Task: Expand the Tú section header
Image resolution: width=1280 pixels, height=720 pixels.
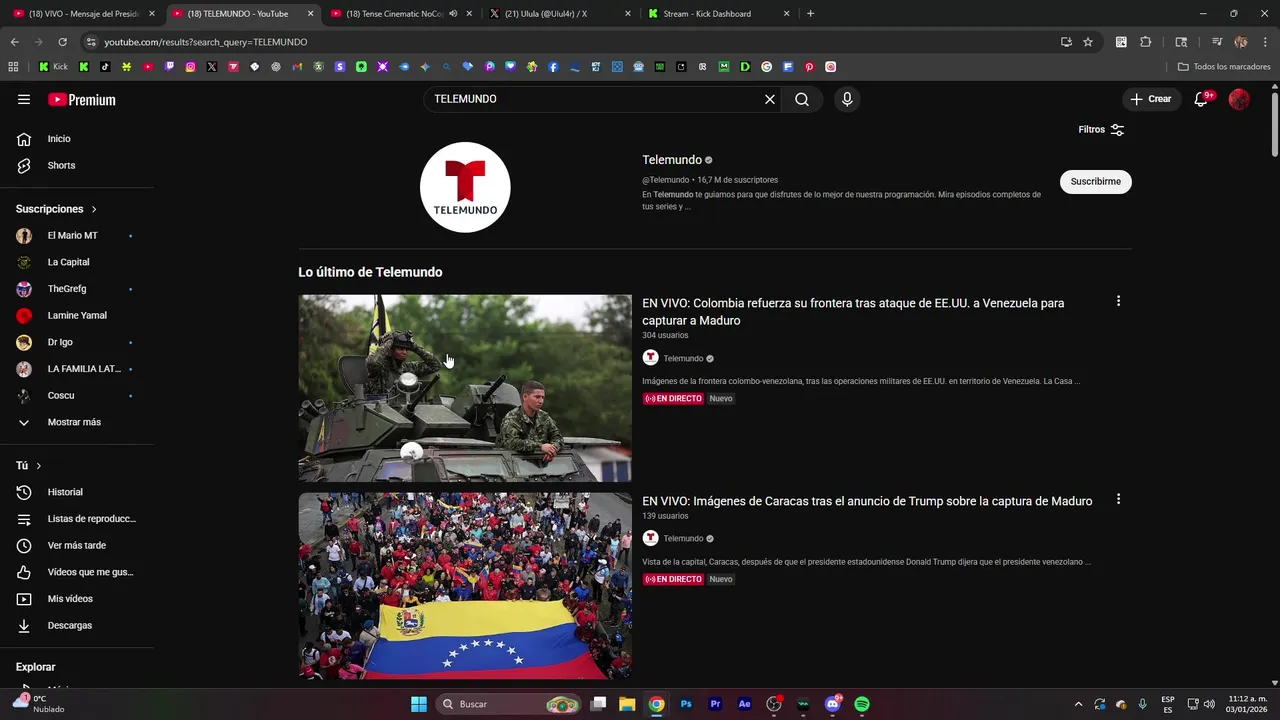Action: [x=29, y=466]
